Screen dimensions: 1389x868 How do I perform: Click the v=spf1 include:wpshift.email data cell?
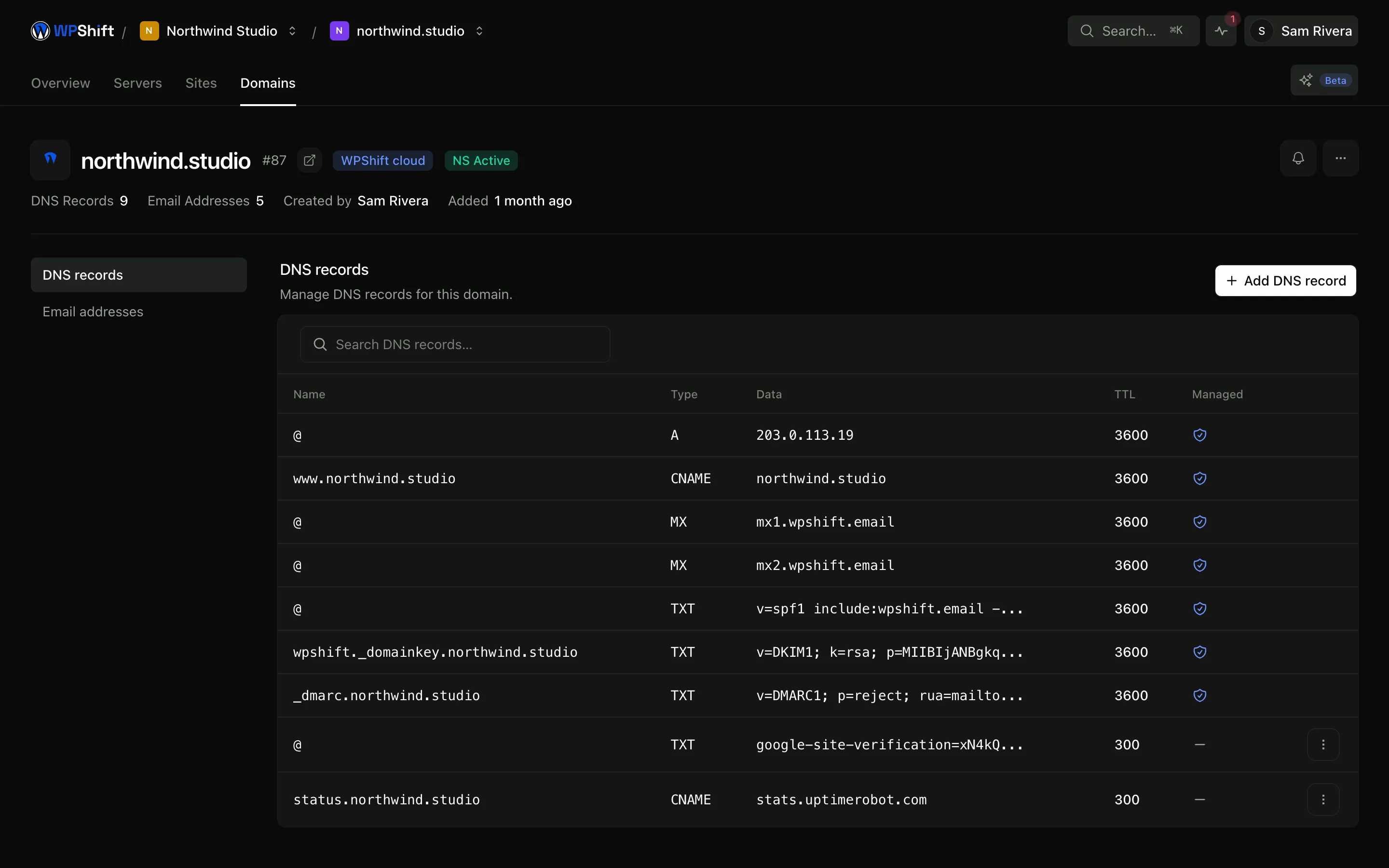889,609
